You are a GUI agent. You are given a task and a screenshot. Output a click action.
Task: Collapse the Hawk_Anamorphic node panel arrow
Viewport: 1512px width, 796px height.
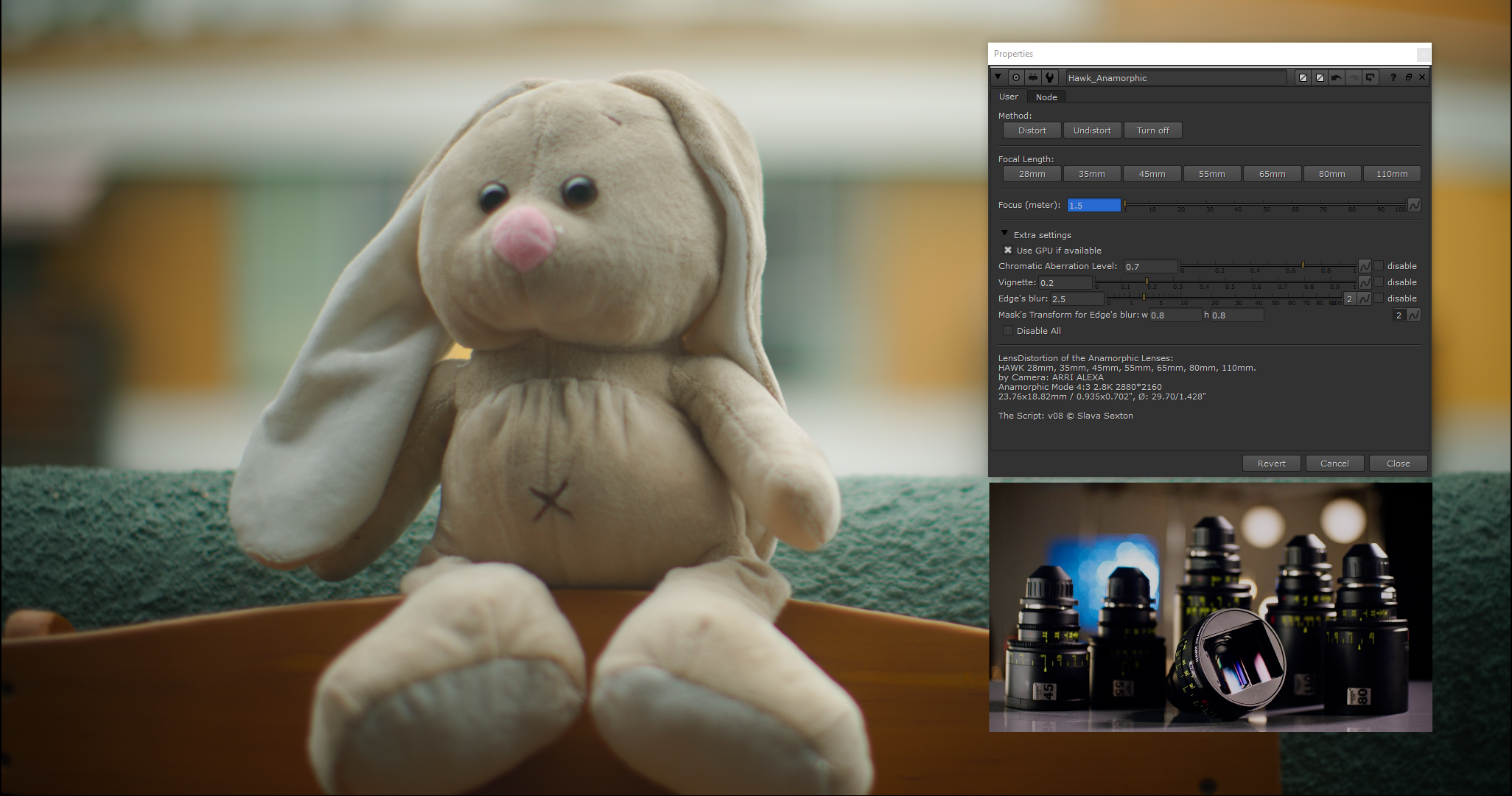point(998,77)
